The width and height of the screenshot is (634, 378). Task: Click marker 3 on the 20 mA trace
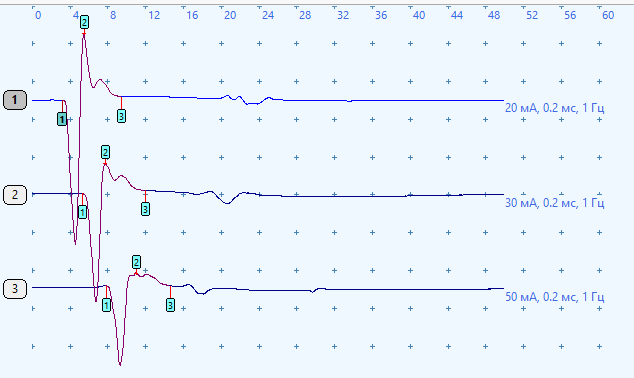[121, 116]
